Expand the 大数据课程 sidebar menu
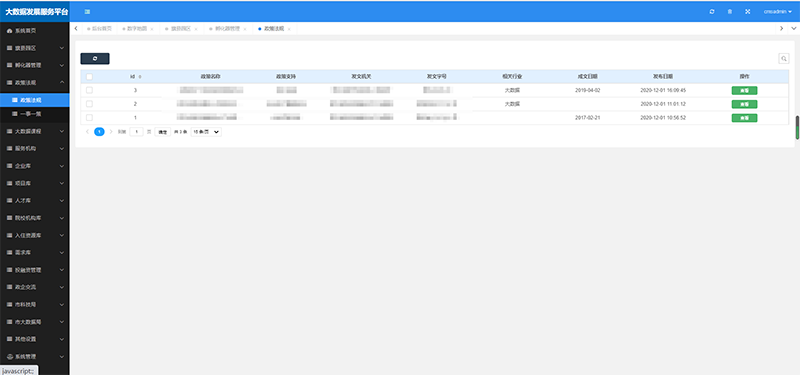 tap(35, 131)
